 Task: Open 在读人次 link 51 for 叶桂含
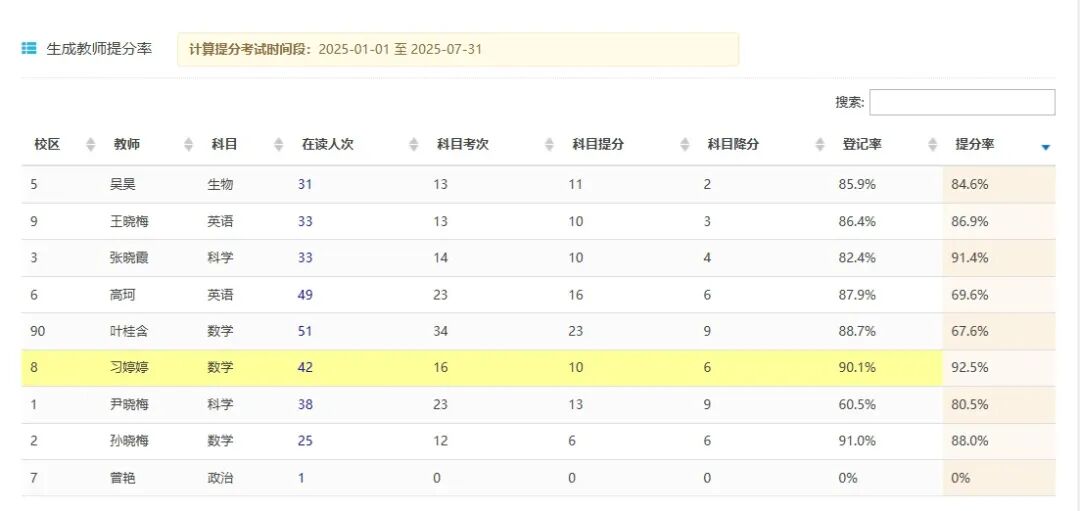[305, 331]
